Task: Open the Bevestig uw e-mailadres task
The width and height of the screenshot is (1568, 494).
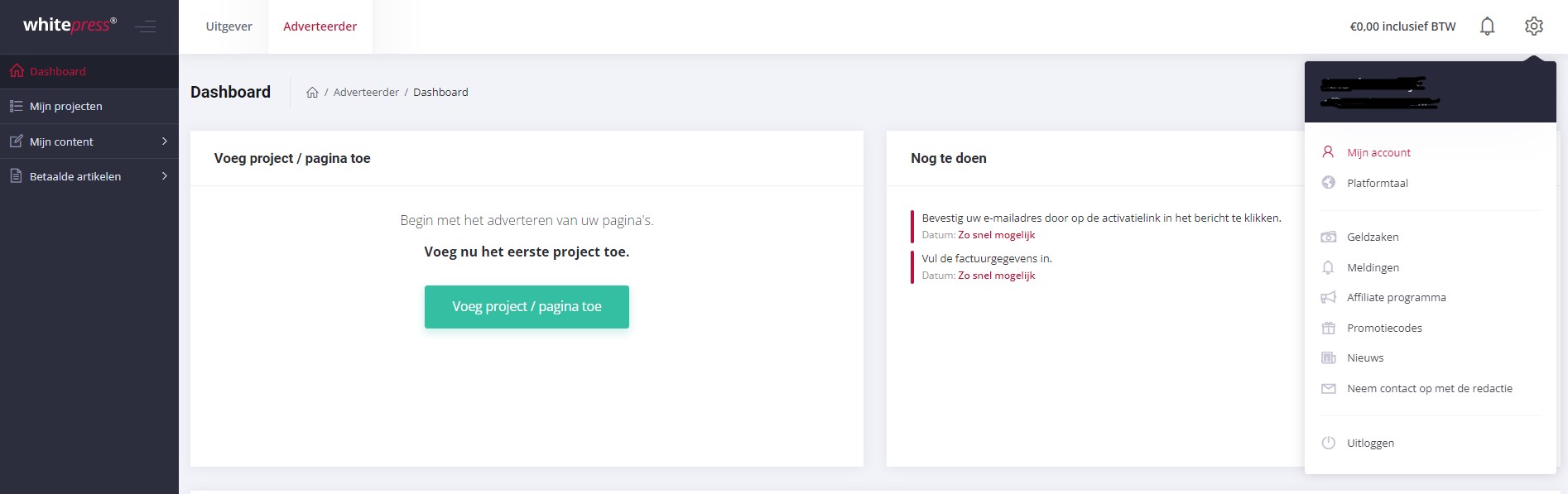Action: click(1101, 218)
